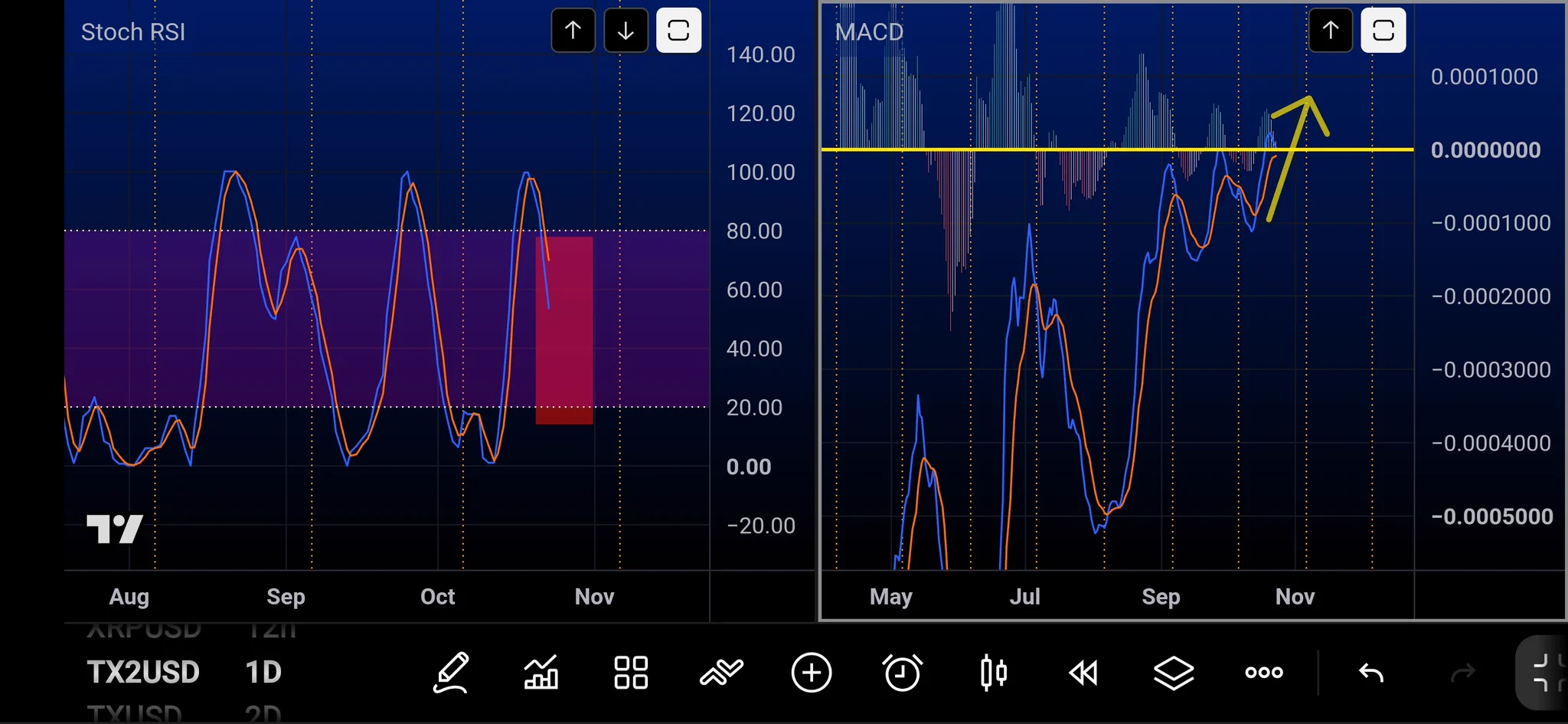This screenshot has height=724, width=1568.
Task: Click the 20.00 level on Stoch RSI scale
Action: click(x=754, y=408)
